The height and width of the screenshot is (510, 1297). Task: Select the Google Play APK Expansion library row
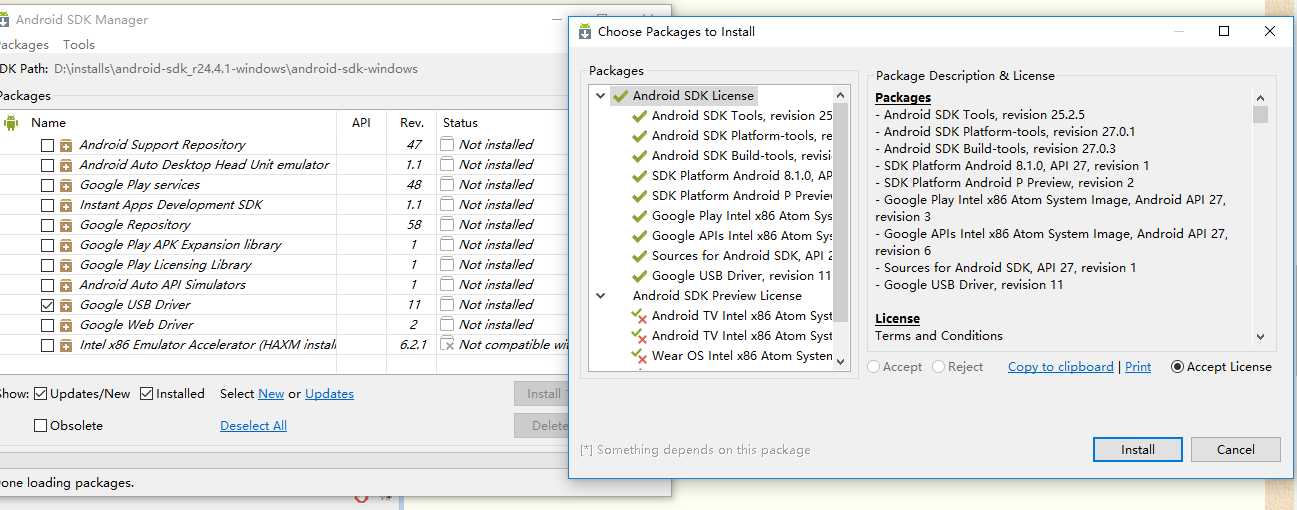point(180,245)
